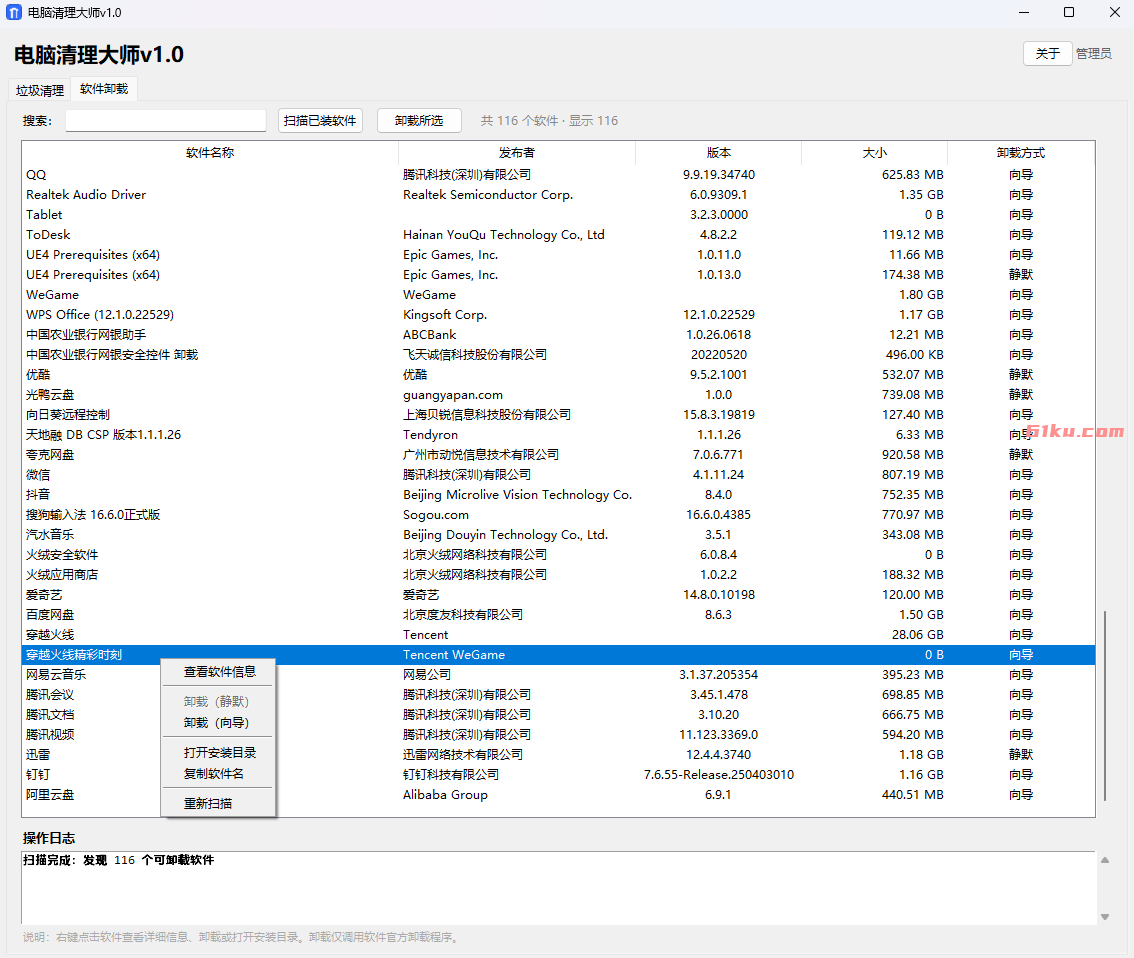1134x958 pixels.
Task: Select the 微信 row
Action: [558, 475]
